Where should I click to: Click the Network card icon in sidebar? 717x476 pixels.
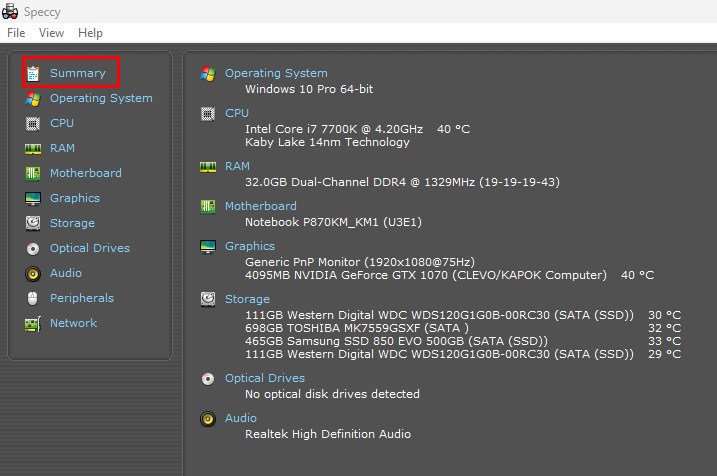tap(33, 324)
